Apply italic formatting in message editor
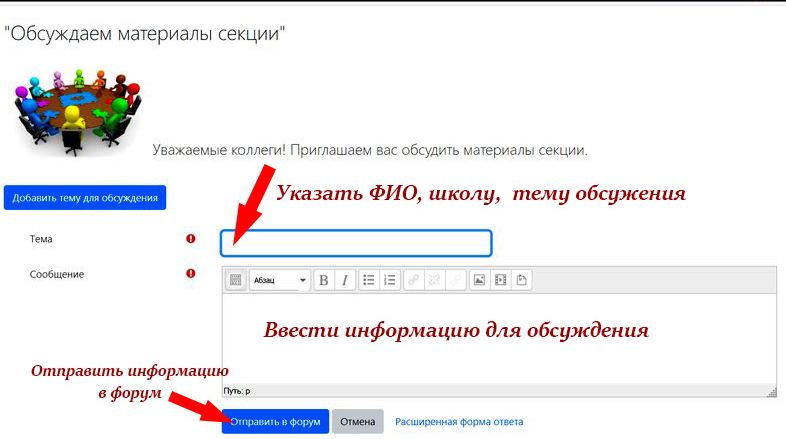 tap(344, 281)
